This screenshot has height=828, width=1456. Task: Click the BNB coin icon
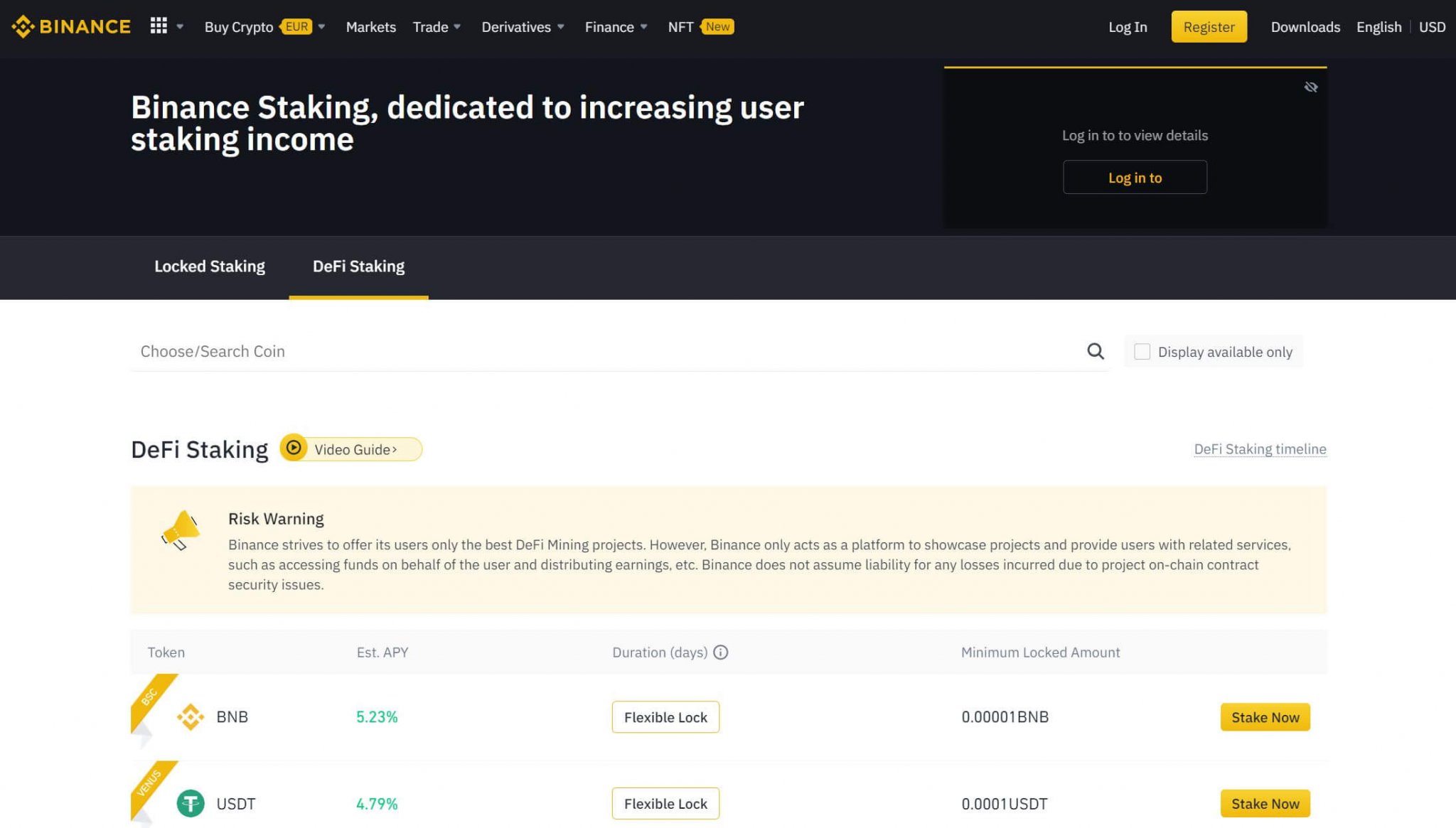[189, 716]
